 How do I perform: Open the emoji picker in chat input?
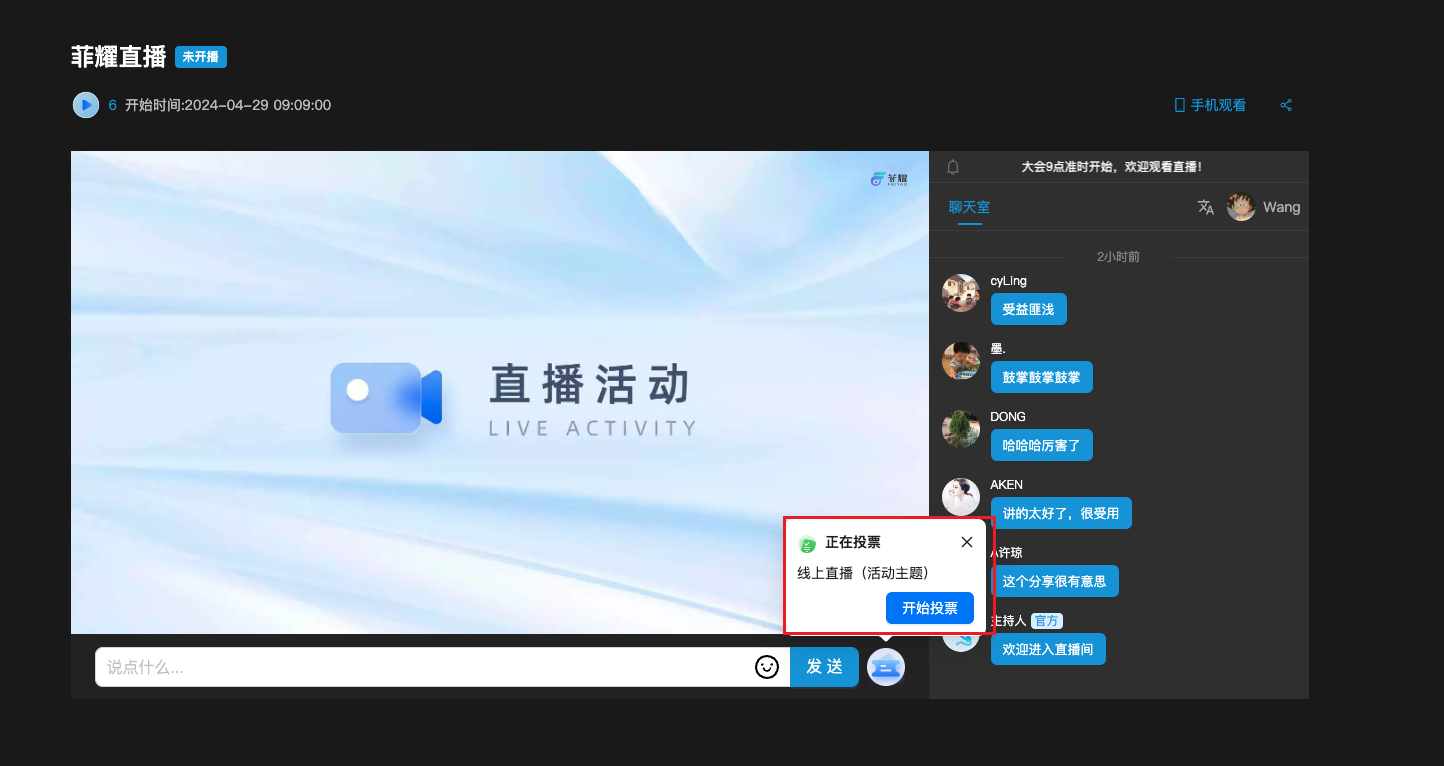pyautogui.click(x=767, y=667)
